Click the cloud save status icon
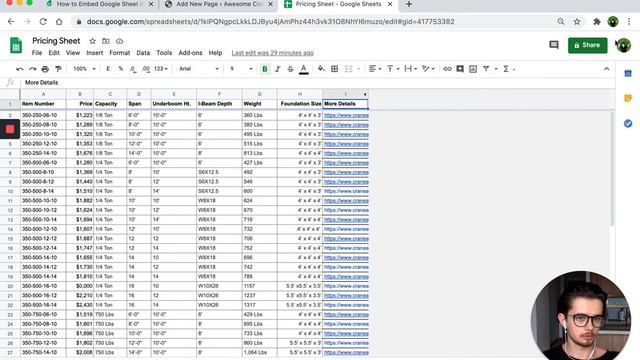The height and width of the screenshot is (360, 640). tap(119, 41)
